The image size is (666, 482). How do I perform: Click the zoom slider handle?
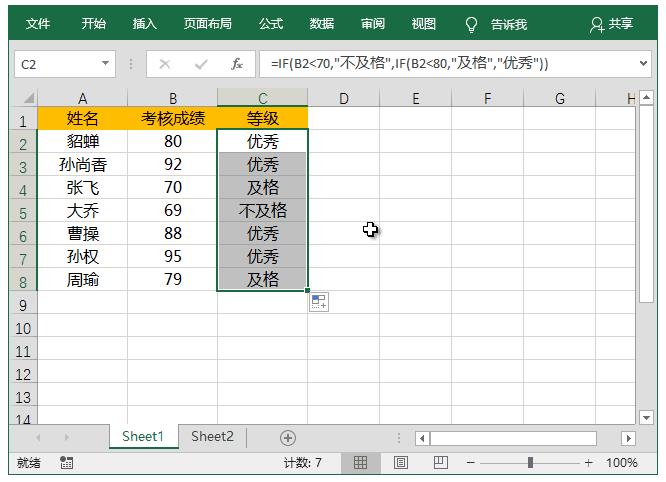tap(530, 462)
